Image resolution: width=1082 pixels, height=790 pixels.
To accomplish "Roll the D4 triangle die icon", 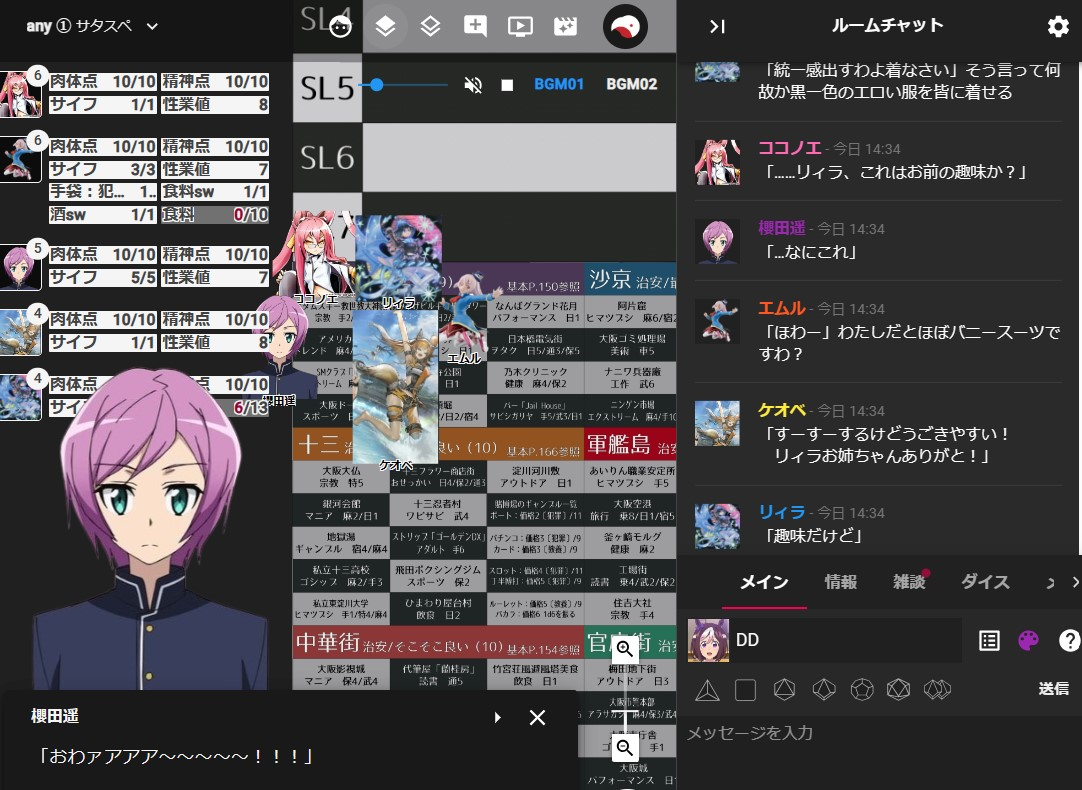I will 707,689.
